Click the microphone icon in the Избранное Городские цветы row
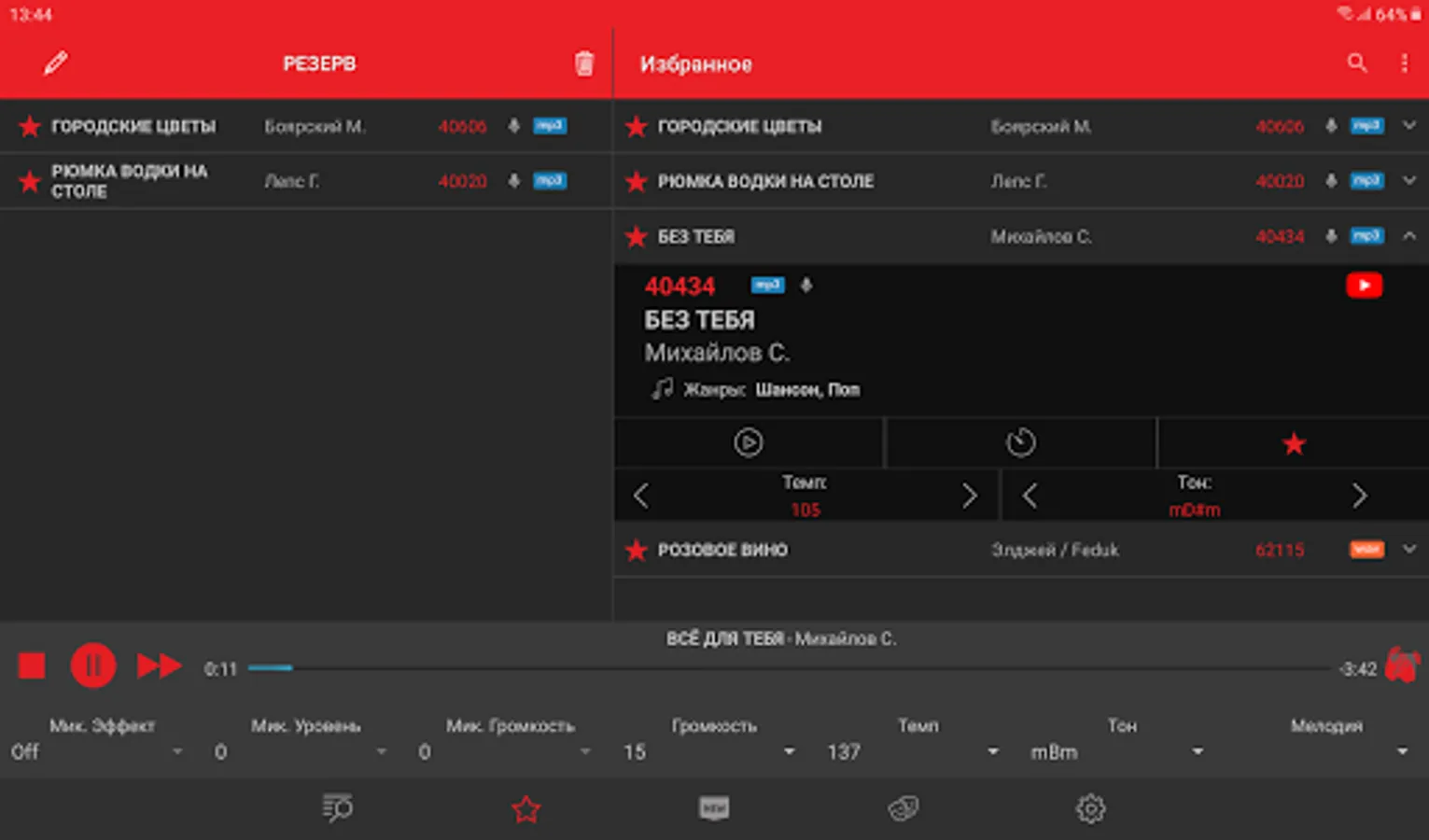Screen dimensions: 1429x840 pos(1331,126)
